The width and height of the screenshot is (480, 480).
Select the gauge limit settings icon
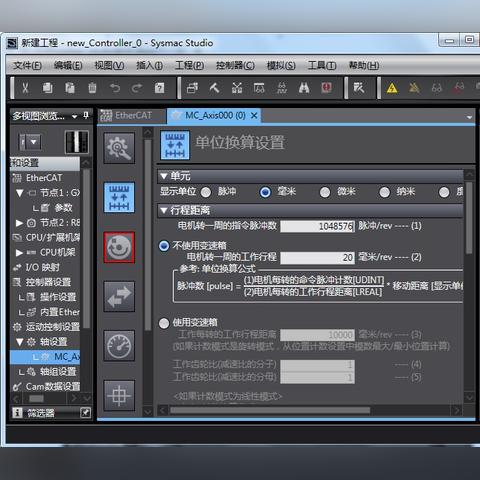(119, 346)
